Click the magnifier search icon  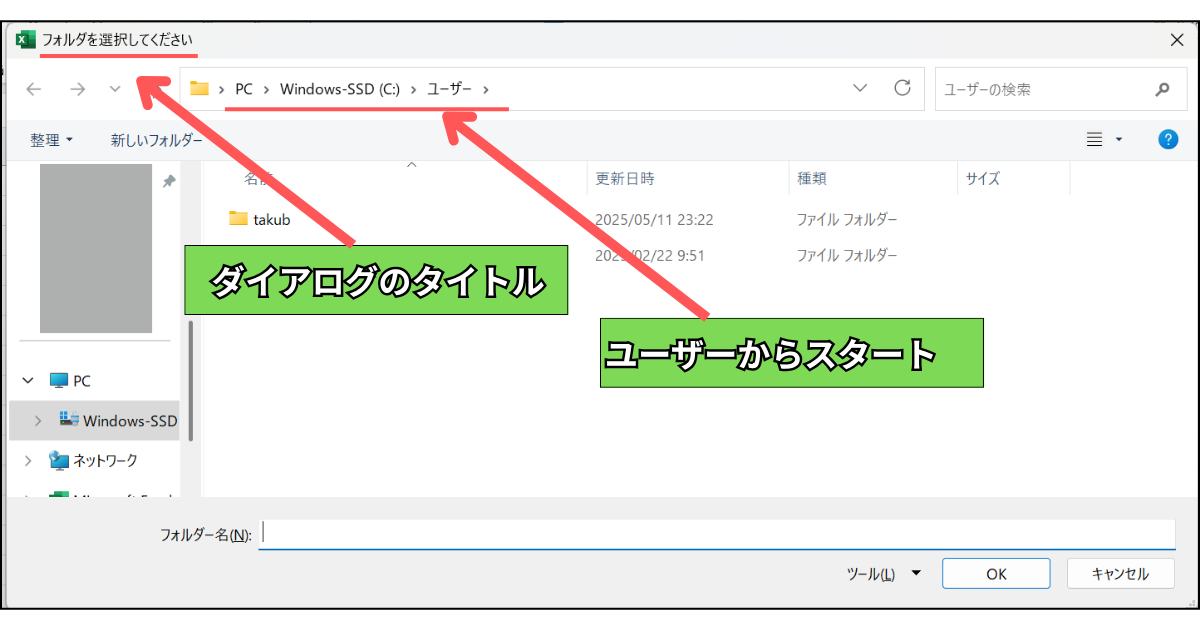tap(1162, 89)
